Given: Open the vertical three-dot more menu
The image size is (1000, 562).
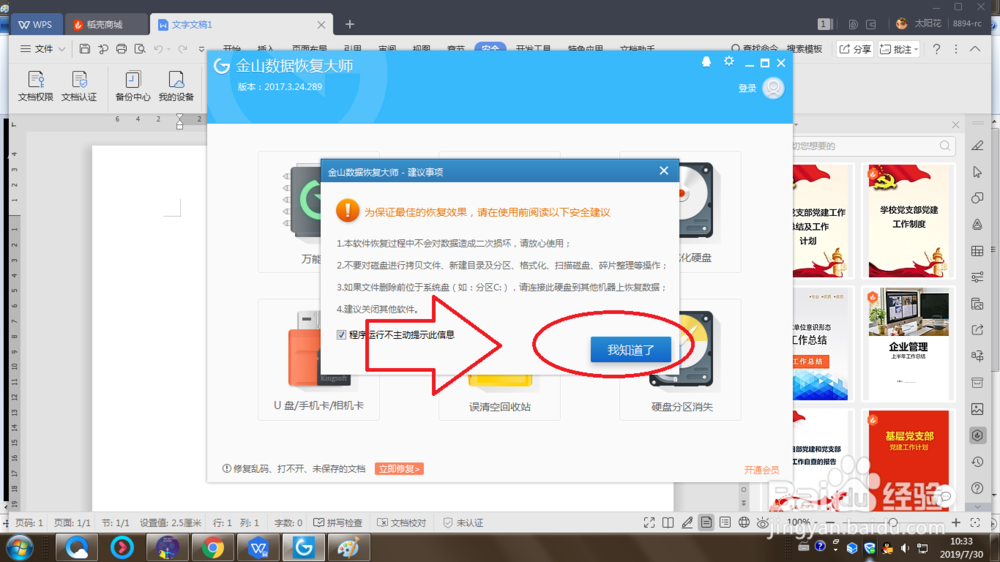Looking at the screenshot, I should (955, 49).
